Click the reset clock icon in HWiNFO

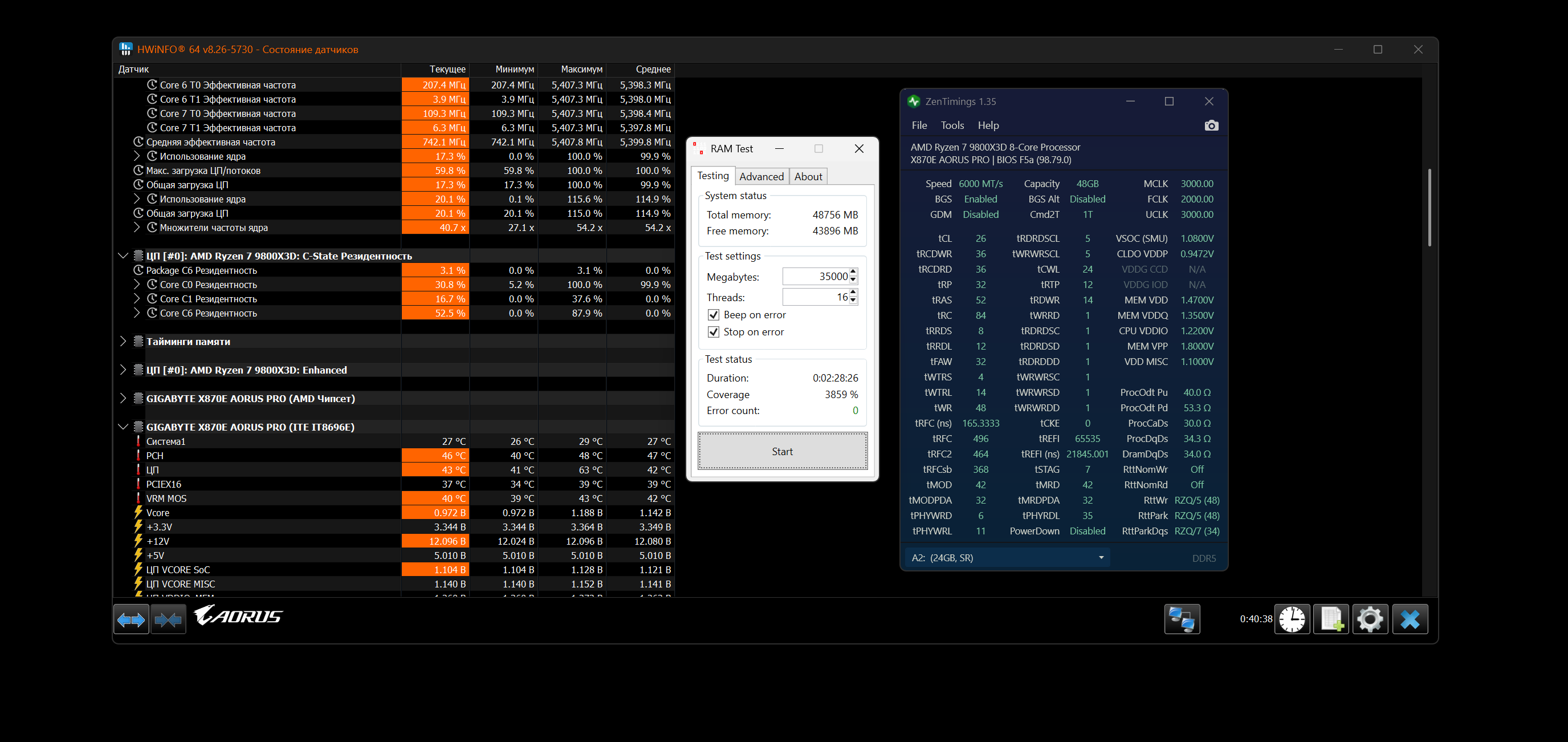(x=1292, y=619)
